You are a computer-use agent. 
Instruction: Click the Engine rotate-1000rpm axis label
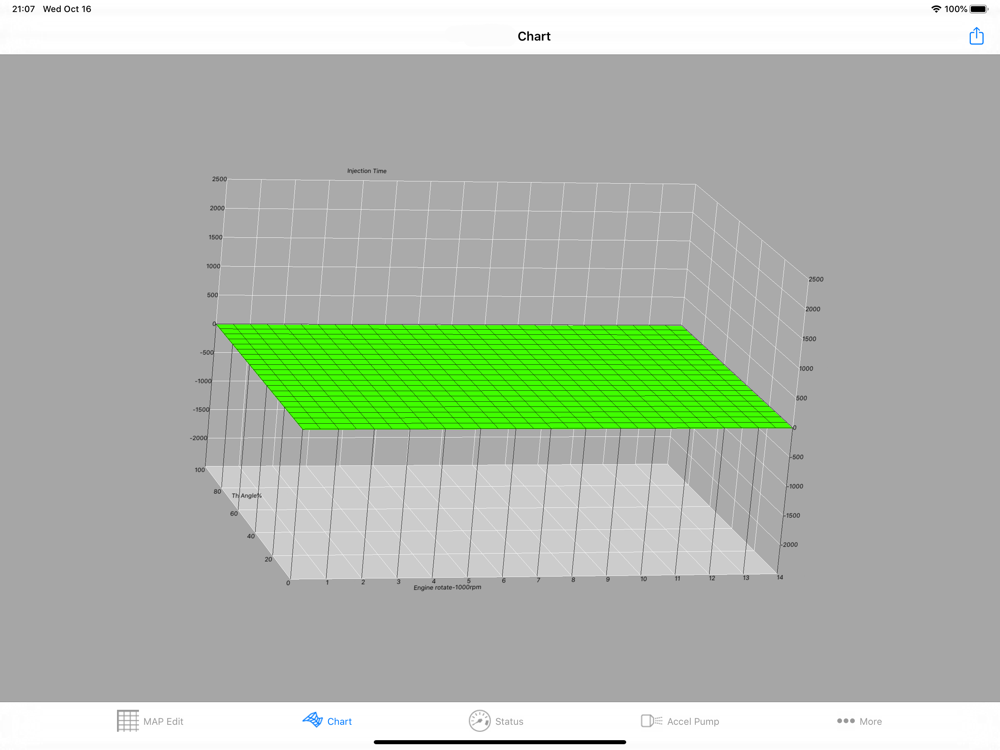tap(447, 587)
